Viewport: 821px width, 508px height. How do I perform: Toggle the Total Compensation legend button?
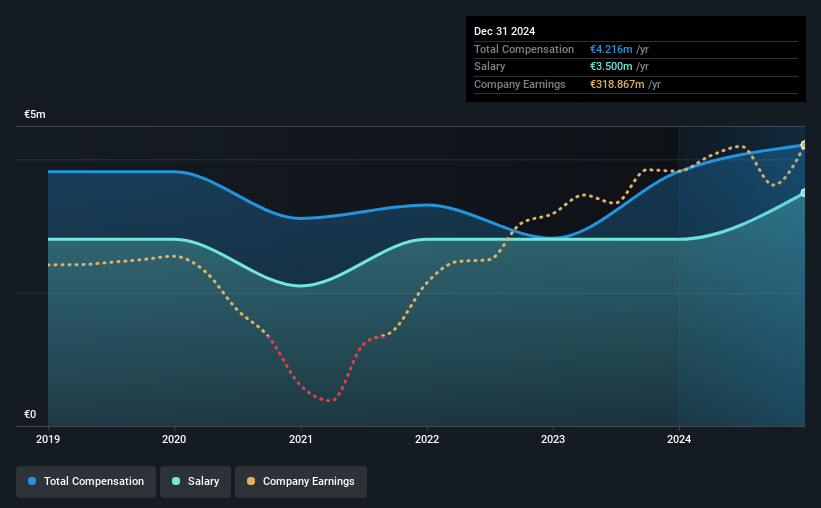tap(86, 482)
